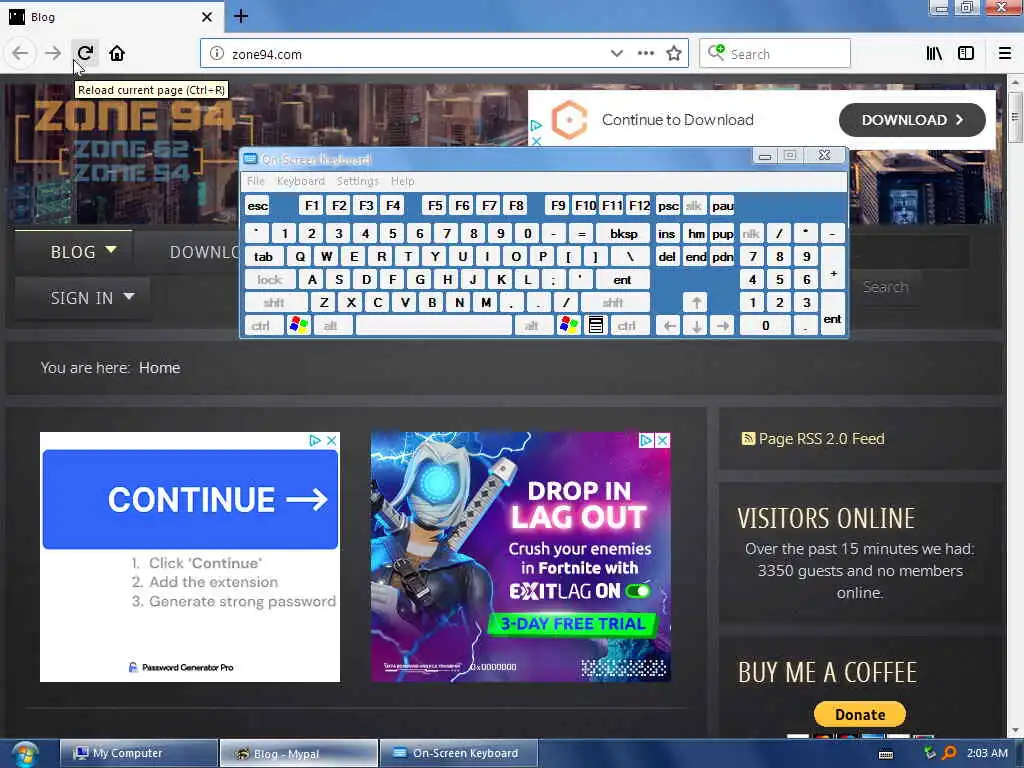Toggle the left shft key on keyboard
This screenshot has height=768, width=1024.
pos(274,302)
